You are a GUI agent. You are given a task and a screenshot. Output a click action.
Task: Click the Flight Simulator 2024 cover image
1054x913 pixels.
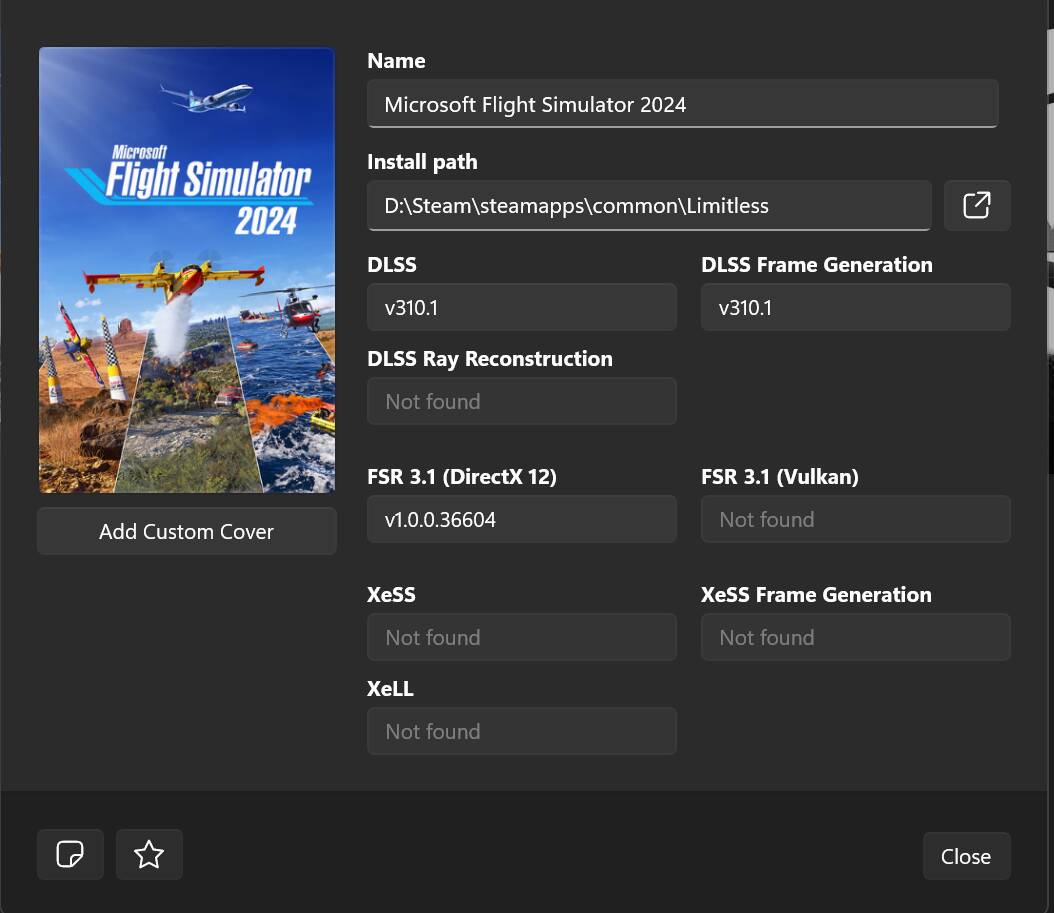pos(187,270)
